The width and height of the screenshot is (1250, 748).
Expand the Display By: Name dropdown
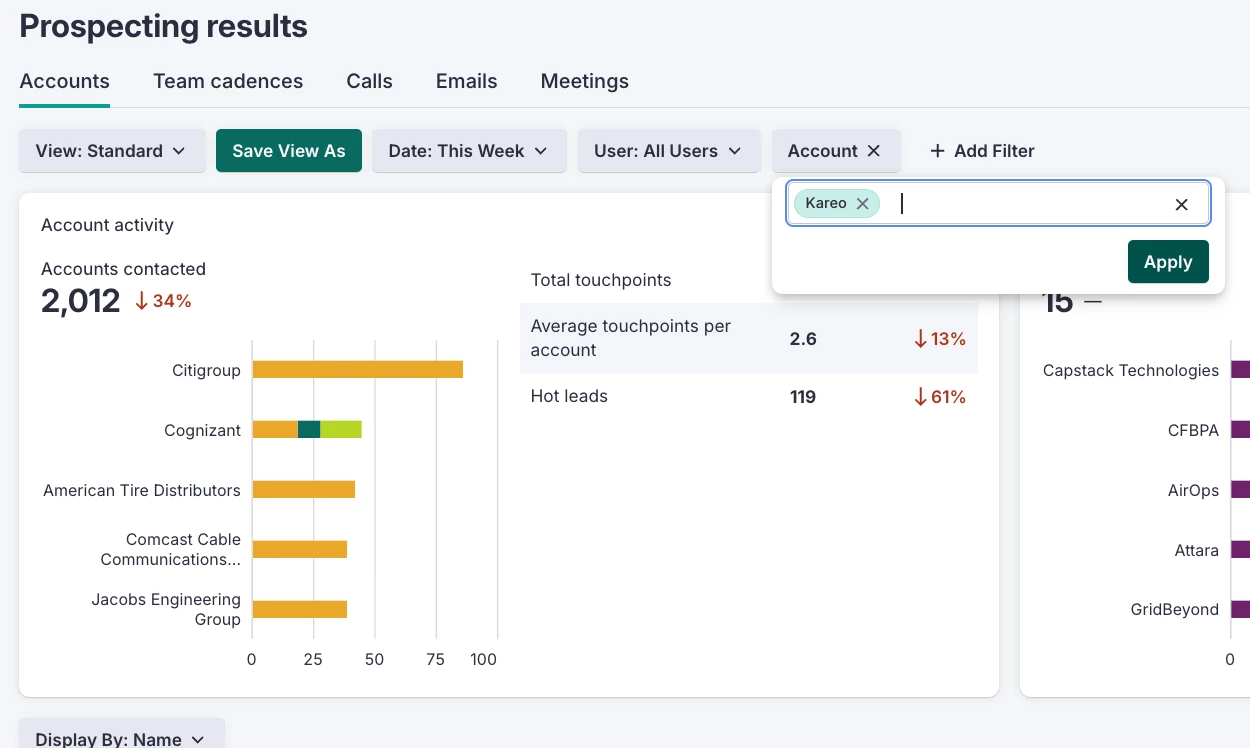(x=121, y=739)
